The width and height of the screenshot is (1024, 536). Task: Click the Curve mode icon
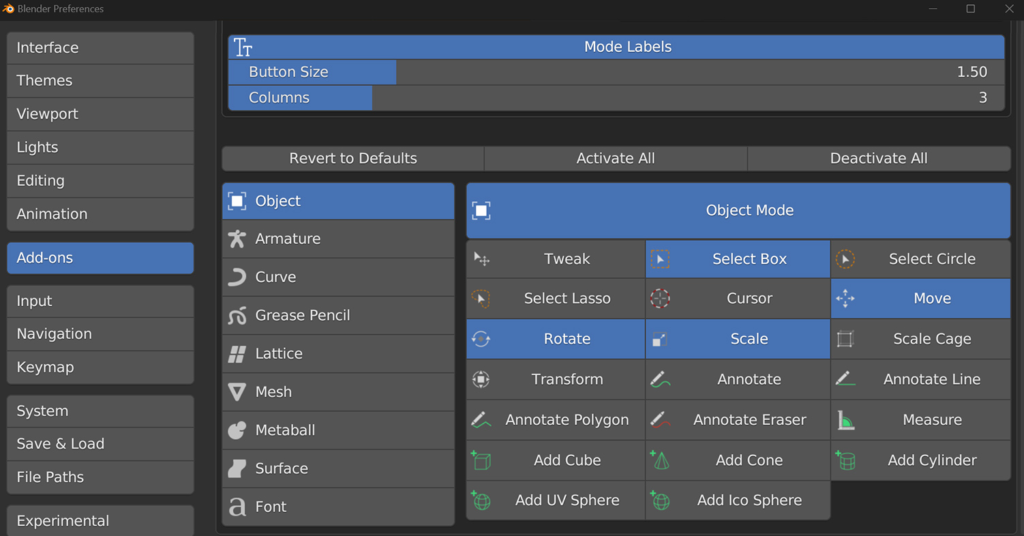(x=237, y=277)
